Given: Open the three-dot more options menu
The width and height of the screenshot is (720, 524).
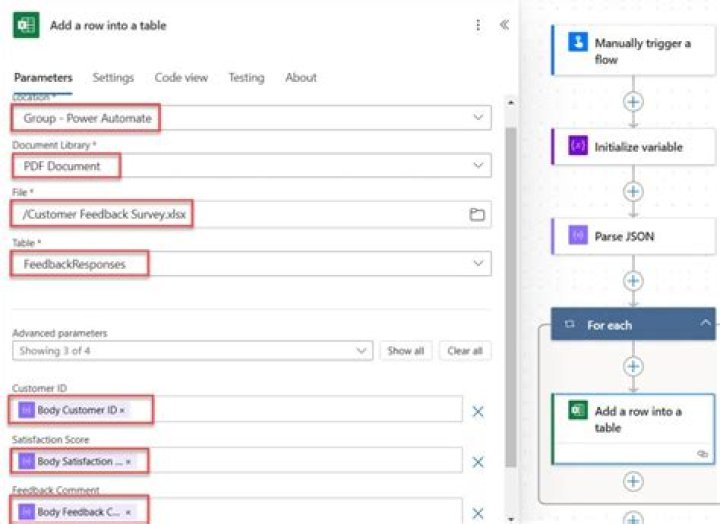Looking at the screenshot, I should (x=478, y=25).
